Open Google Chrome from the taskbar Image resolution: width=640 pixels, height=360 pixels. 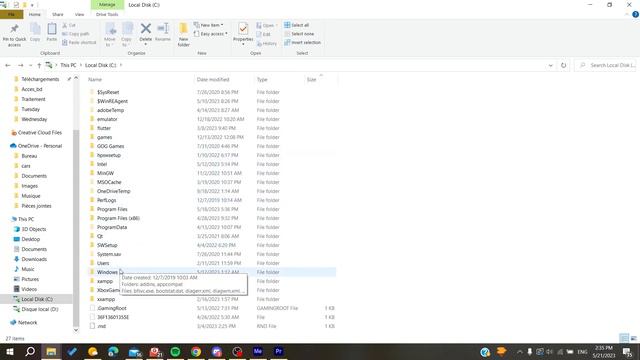(196, 351)
